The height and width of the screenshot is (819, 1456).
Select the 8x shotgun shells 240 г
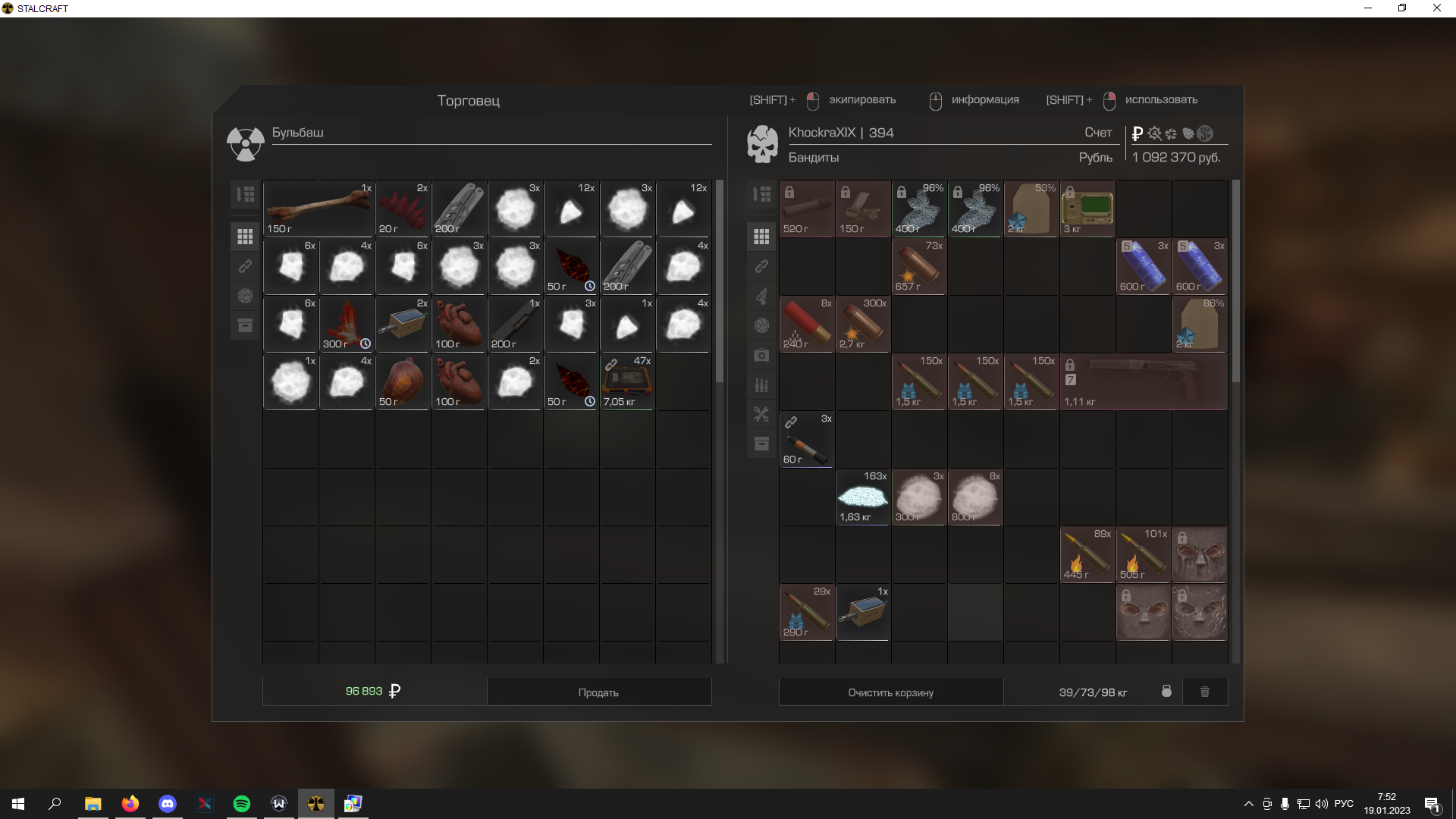[807, 324]
